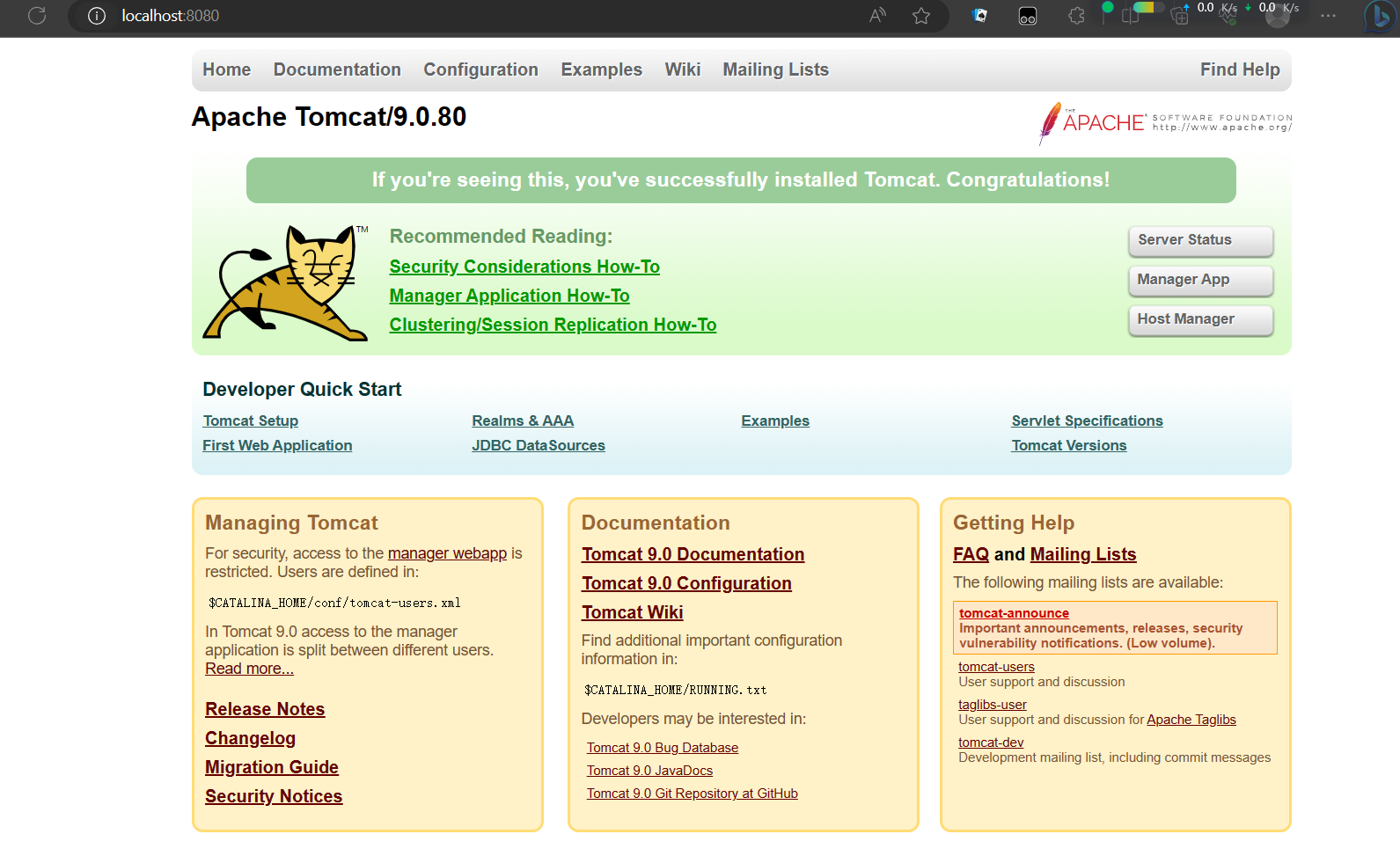
Task: Open the Home nav item
Action: [x=226, y=70]
